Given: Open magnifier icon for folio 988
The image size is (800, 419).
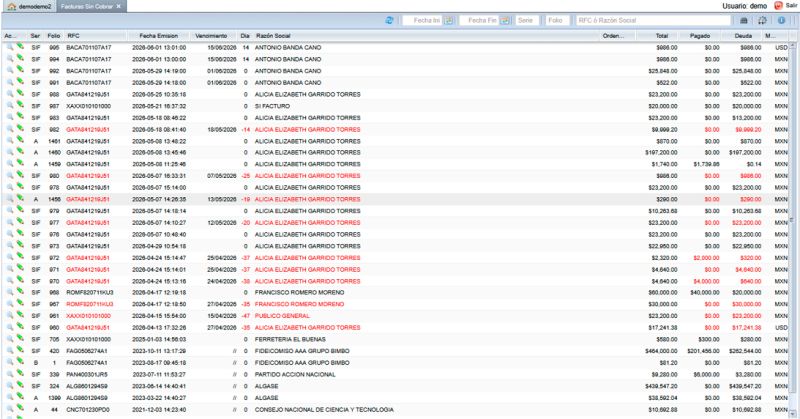Looking at the screenshot, I should coord(10,94).
